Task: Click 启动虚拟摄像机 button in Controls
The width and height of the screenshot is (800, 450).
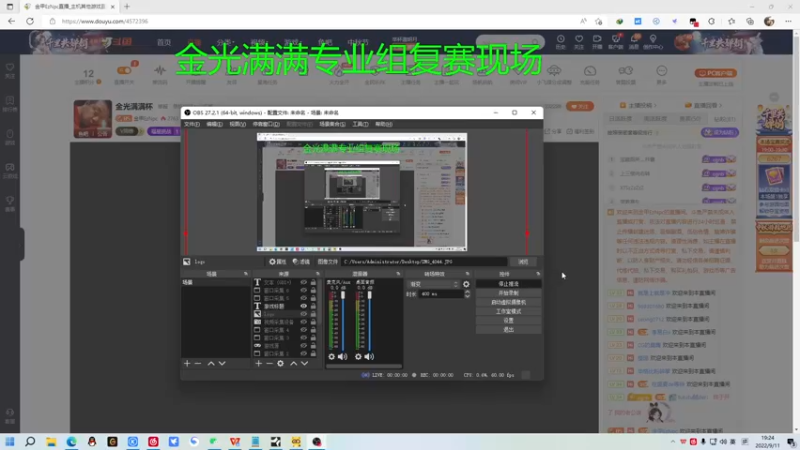Action: coord(508,302)
